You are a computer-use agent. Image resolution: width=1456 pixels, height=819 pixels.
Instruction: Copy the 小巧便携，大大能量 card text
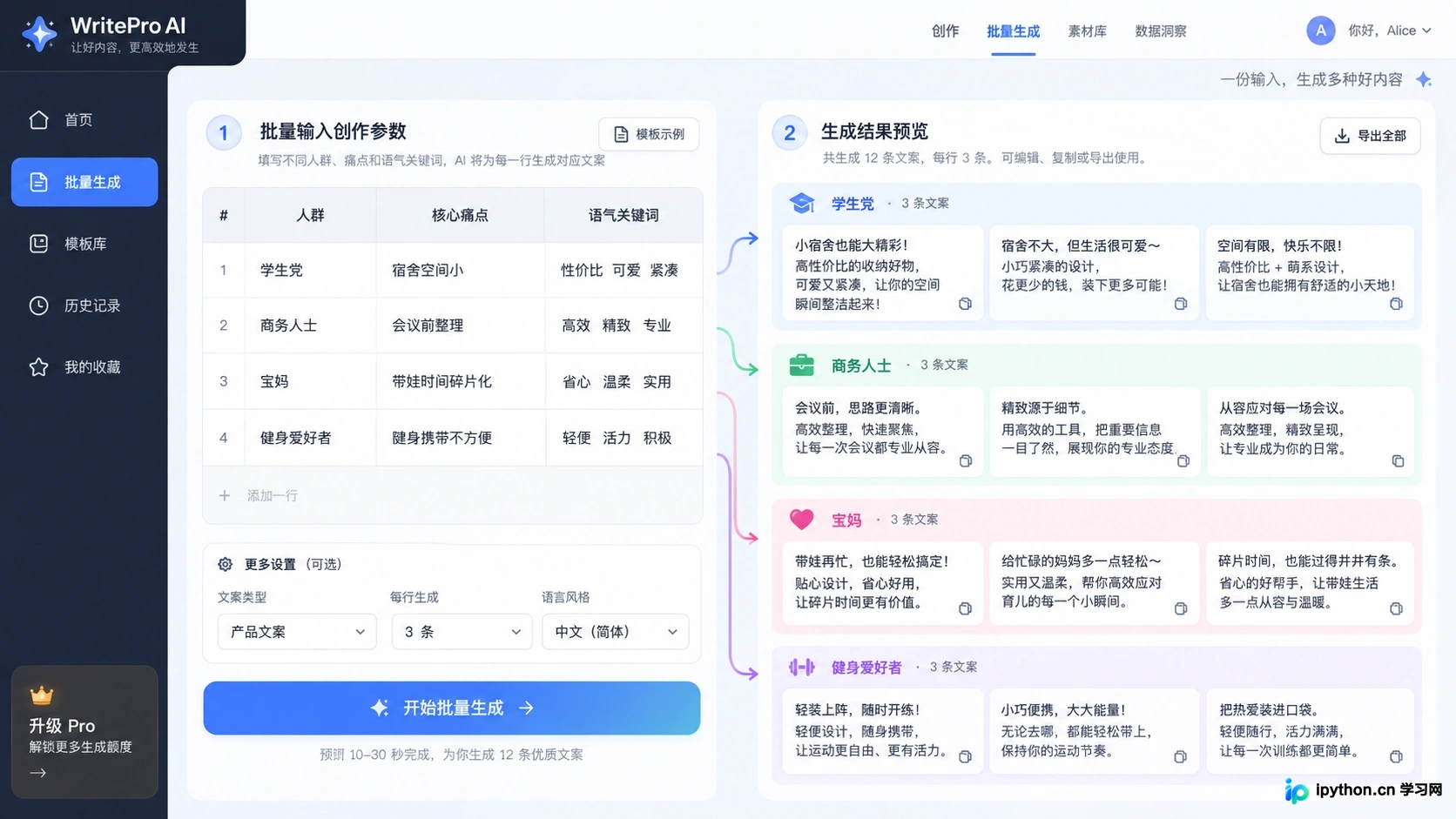tap(1180, 756)
